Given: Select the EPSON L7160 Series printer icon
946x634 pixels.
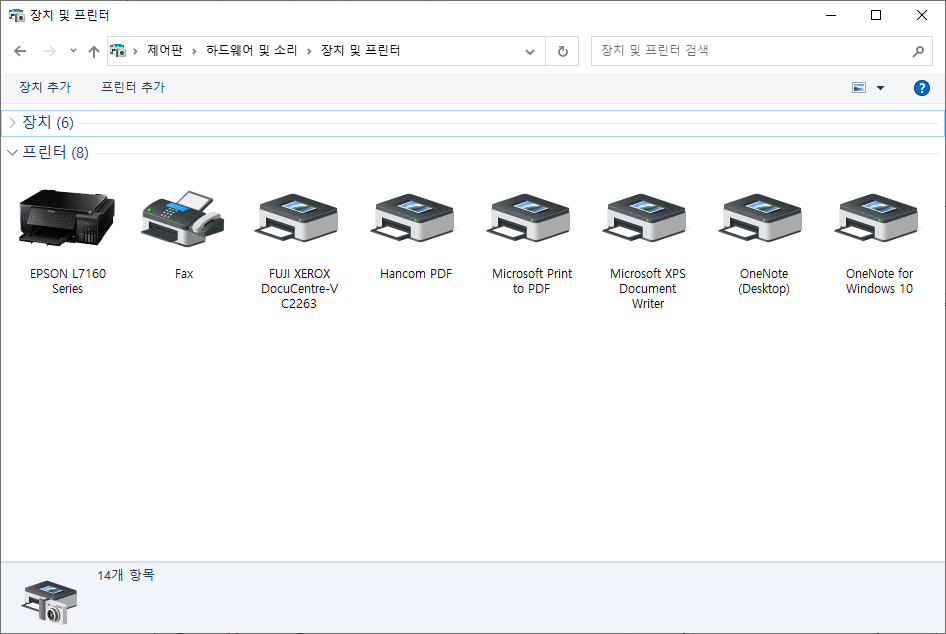Looking at the screenshot, I should point(67,218).
